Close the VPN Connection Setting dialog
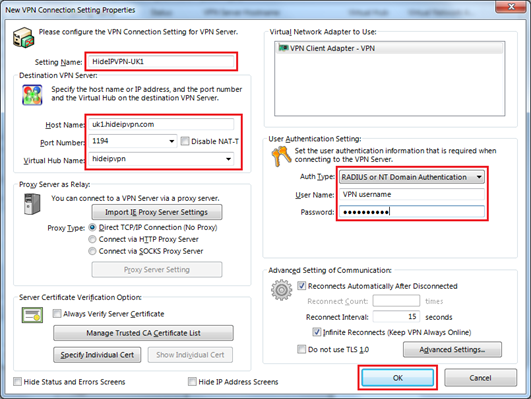The height and width of the screenshot is (399, 531). pyautogui.click(x=511, y=6)
